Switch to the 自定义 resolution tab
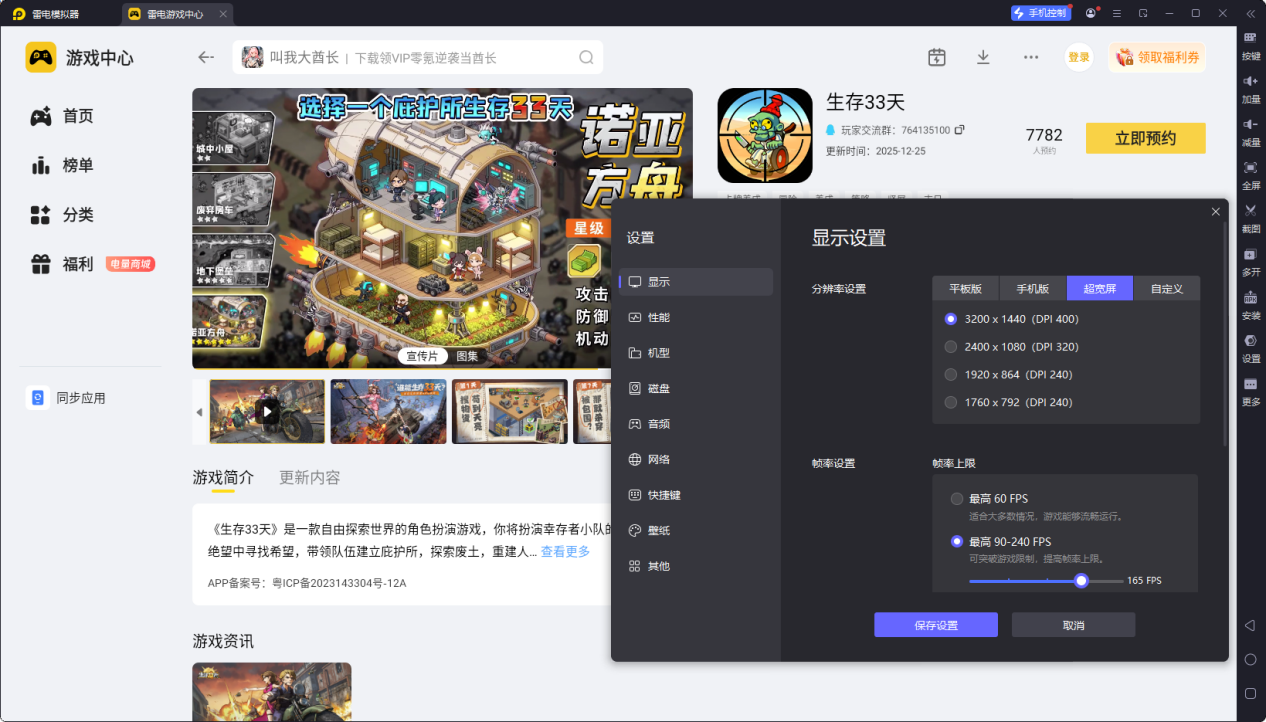This screenshot has height=722, width=1266. (x=1167, y=288)
